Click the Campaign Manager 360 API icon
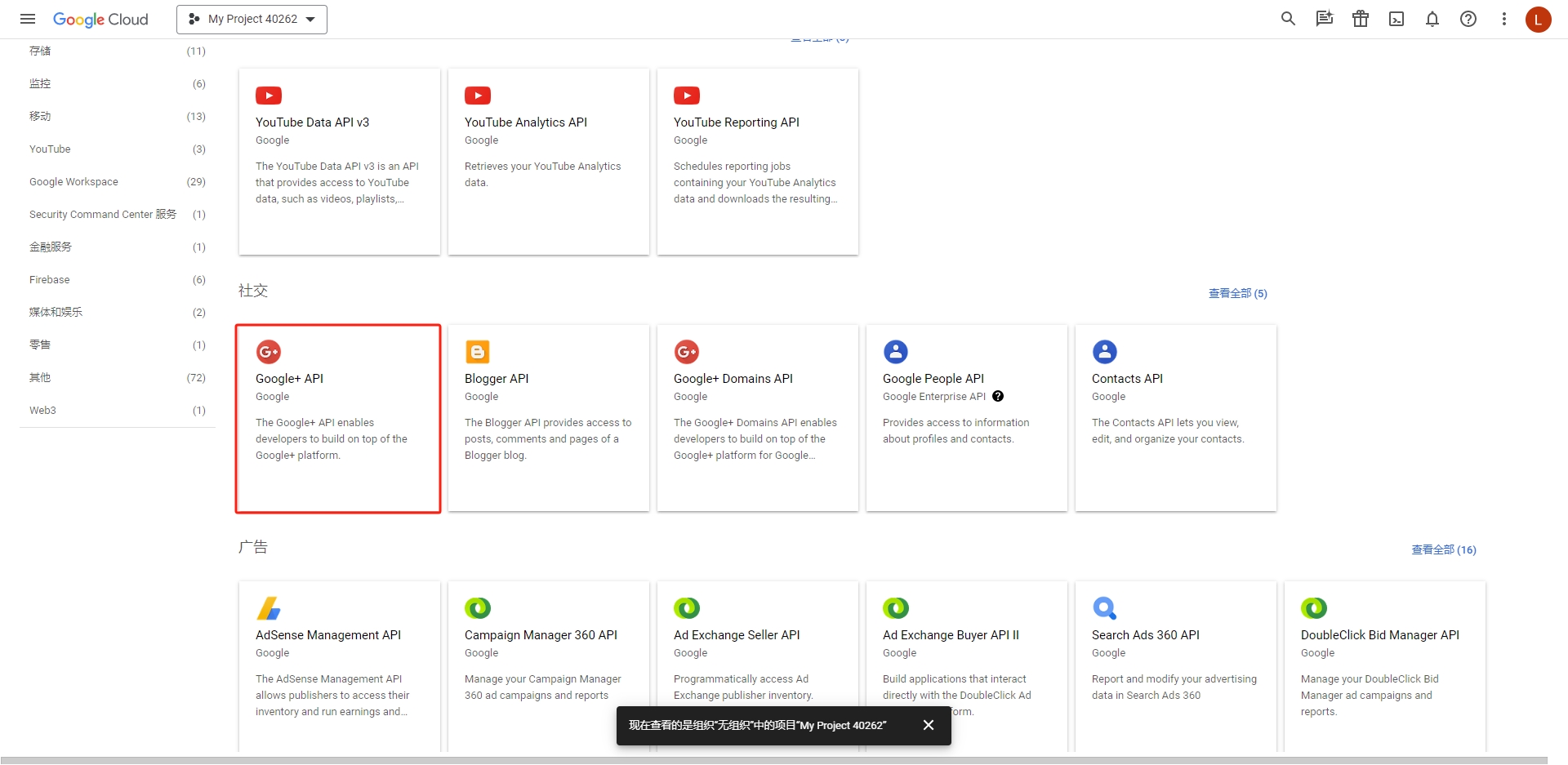 pos(478,608)
